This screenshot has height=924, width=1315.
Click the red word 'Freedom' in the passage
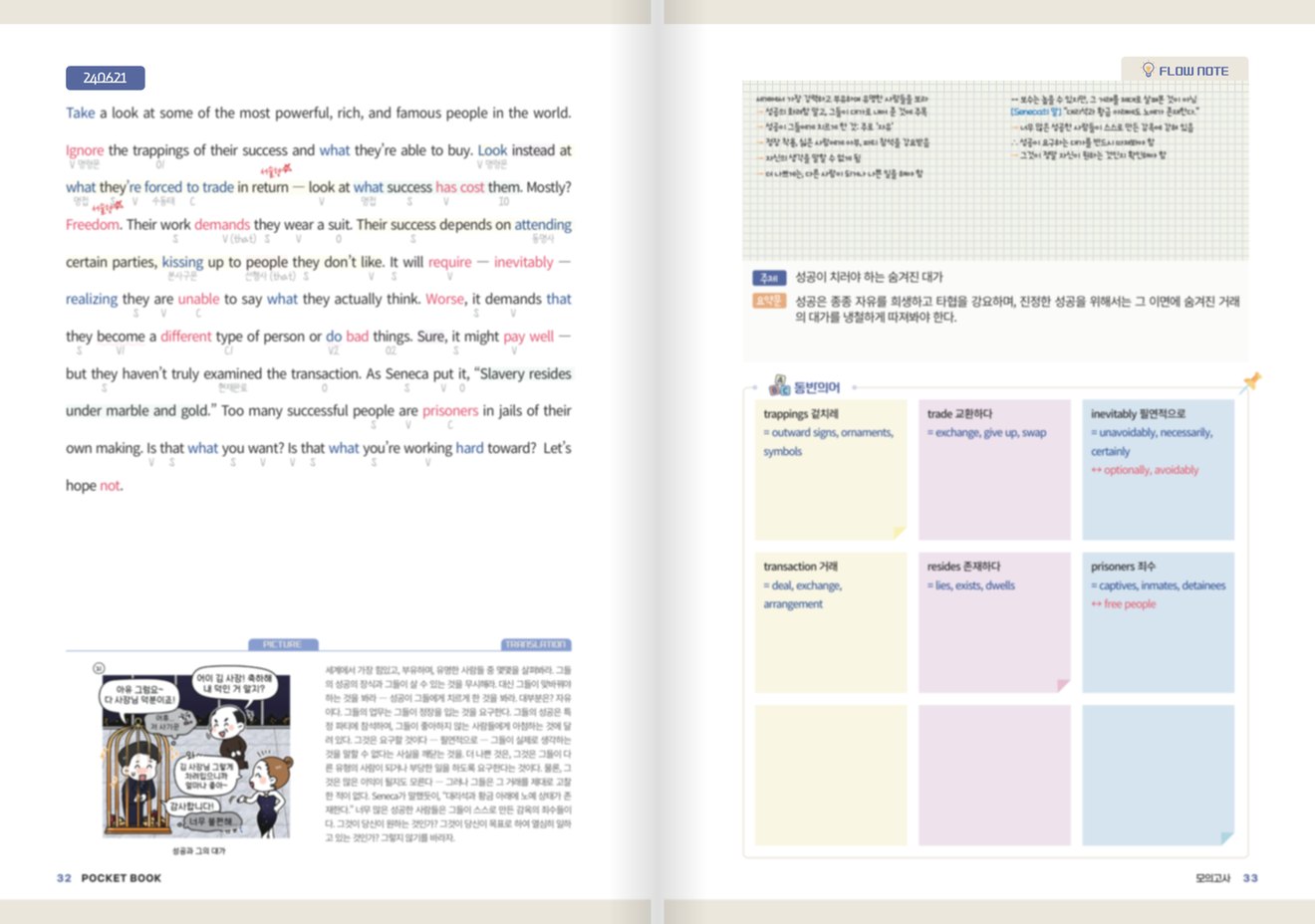click(x=93, y=225)
